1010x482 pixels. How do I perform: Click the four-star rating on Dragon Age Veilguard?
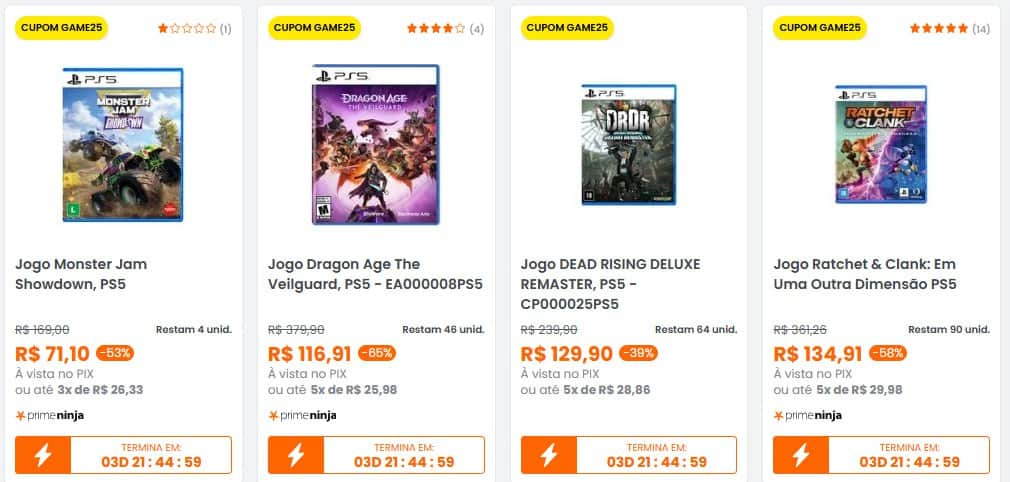point(436,29)
